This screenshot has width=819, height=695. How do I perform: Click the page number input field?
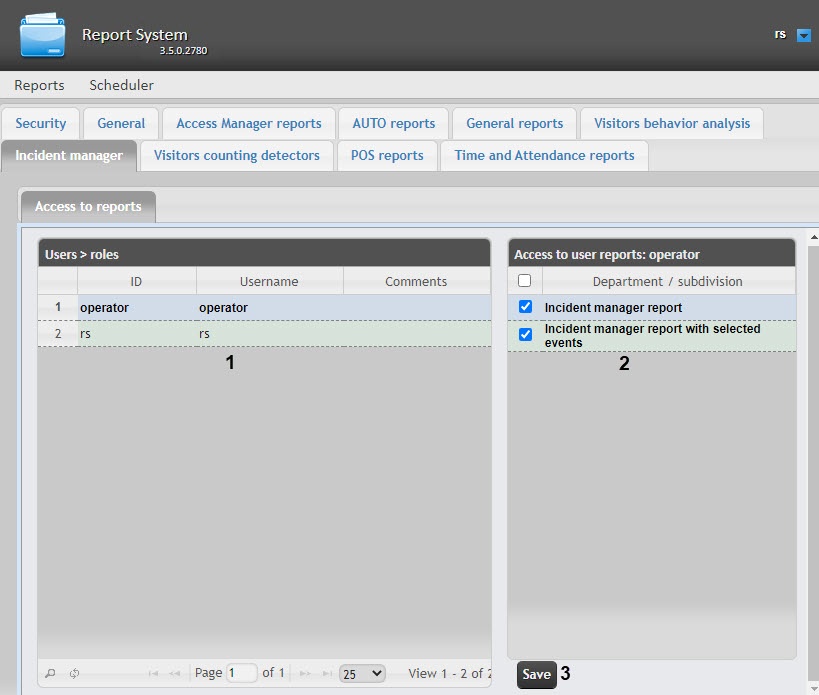(241, 674)
